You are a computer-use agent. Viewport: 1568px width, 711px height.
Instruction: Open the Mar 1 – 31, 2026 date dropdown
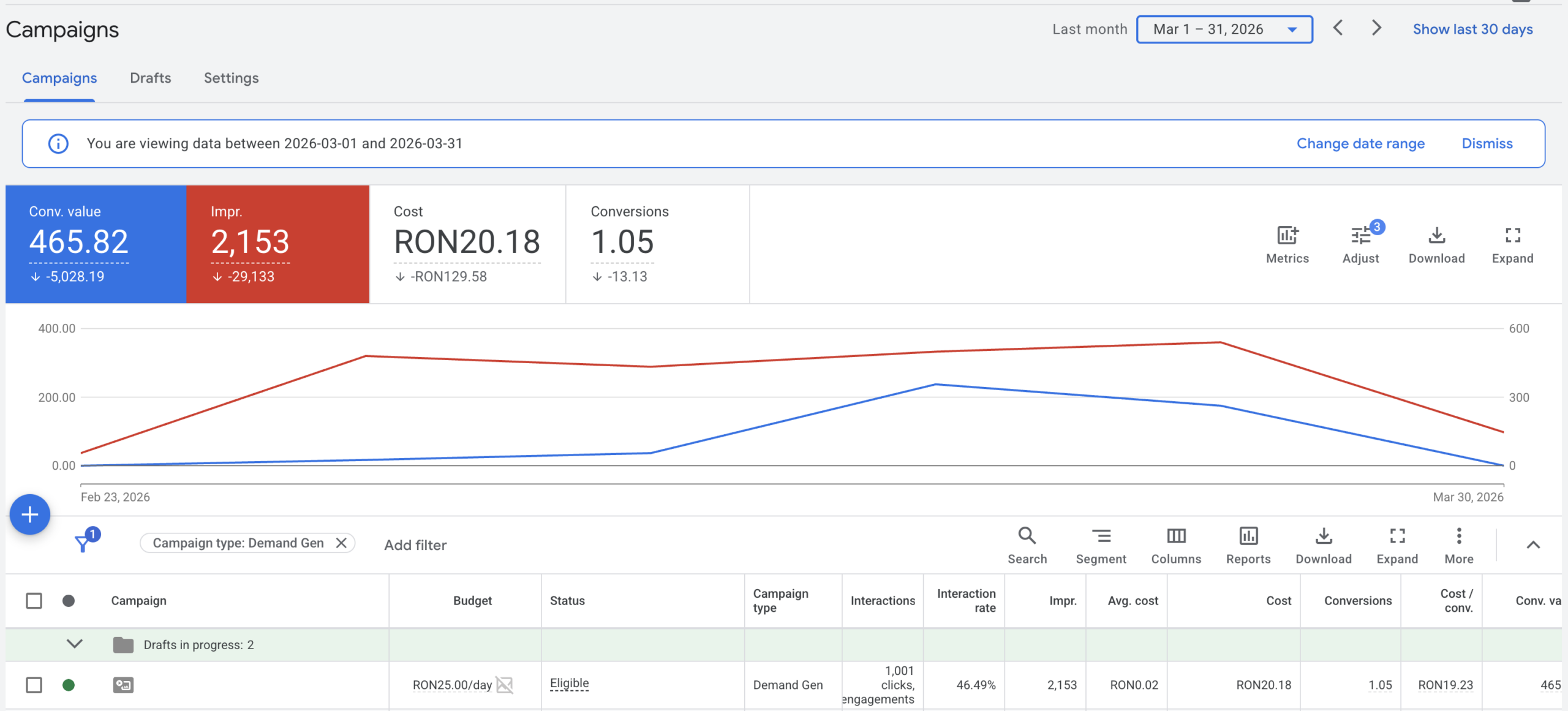[x=1224, y=29]
